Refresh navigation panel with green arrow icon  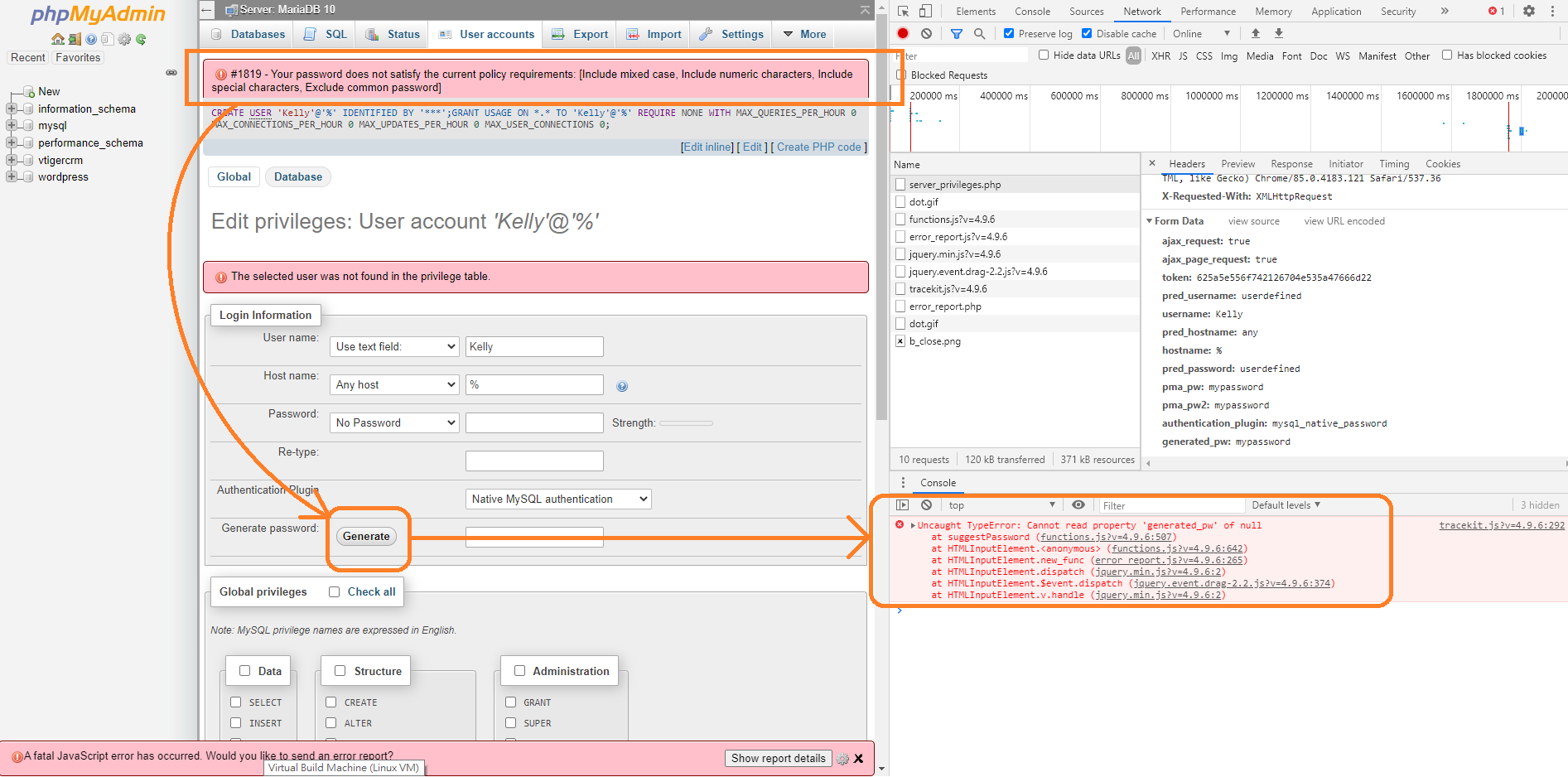point(140,39)
